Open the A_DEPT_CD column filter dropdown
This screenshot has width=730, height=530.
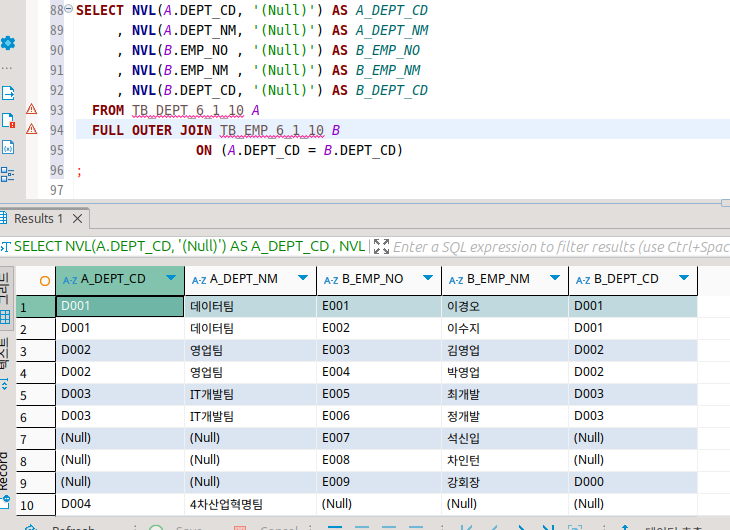(171, 279)
